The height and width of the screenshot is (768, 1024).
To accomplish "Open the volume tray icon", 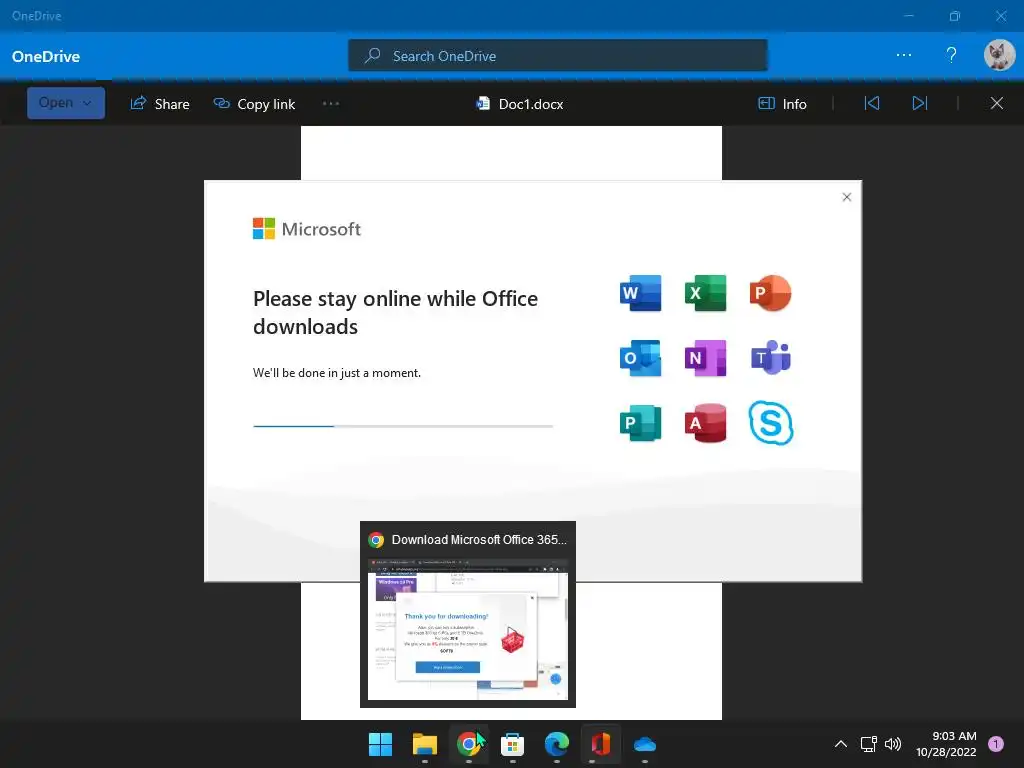I will point(893,744).
